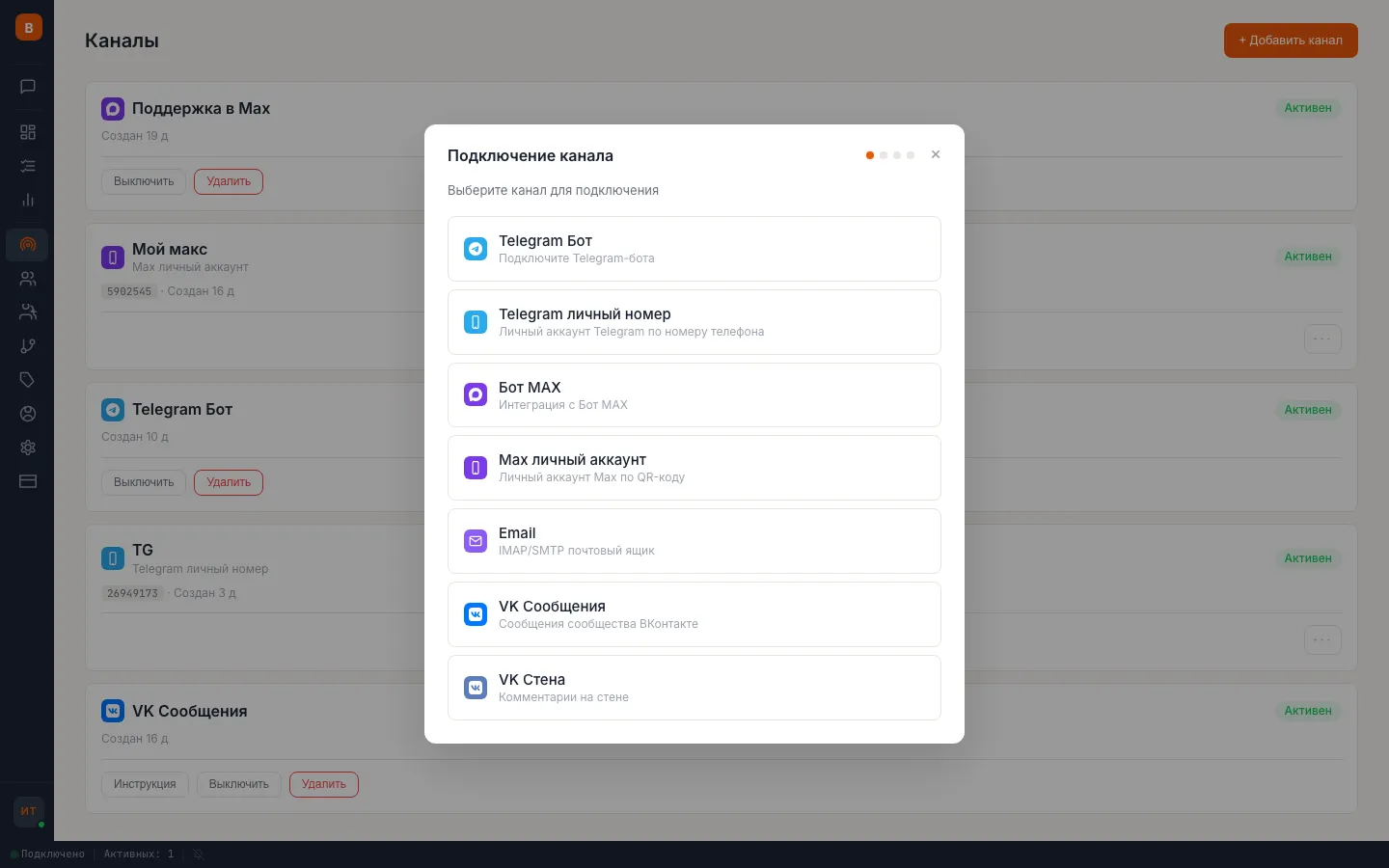This screenshot has width=1389, height=868.
Task: Click the Активен badge on VK Сообщения card
Action: point(1308,711)
